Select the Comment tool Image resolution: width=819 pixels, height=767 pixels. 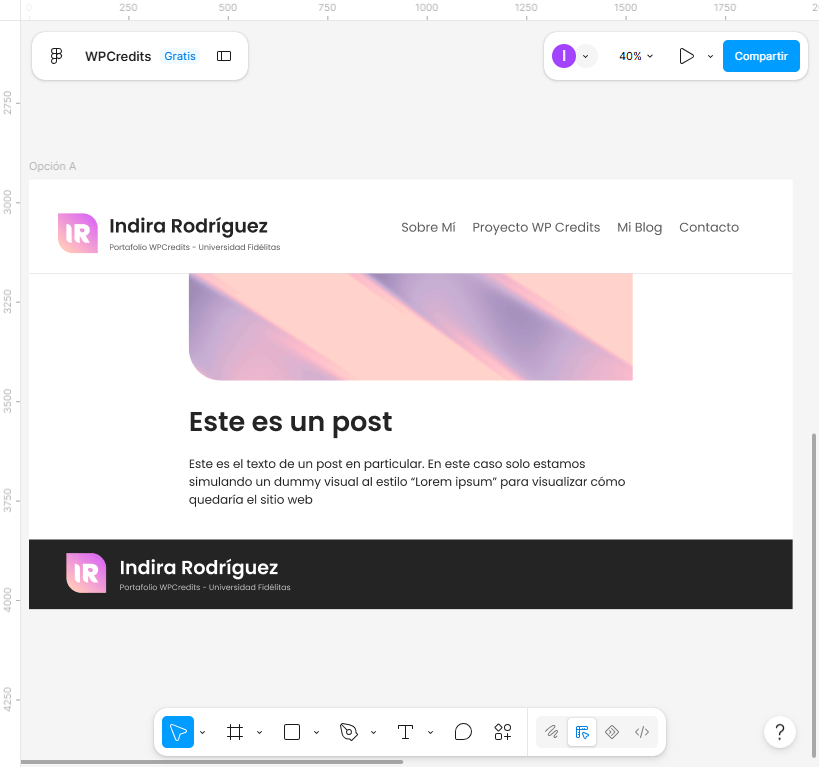click(x=463, y=731)
